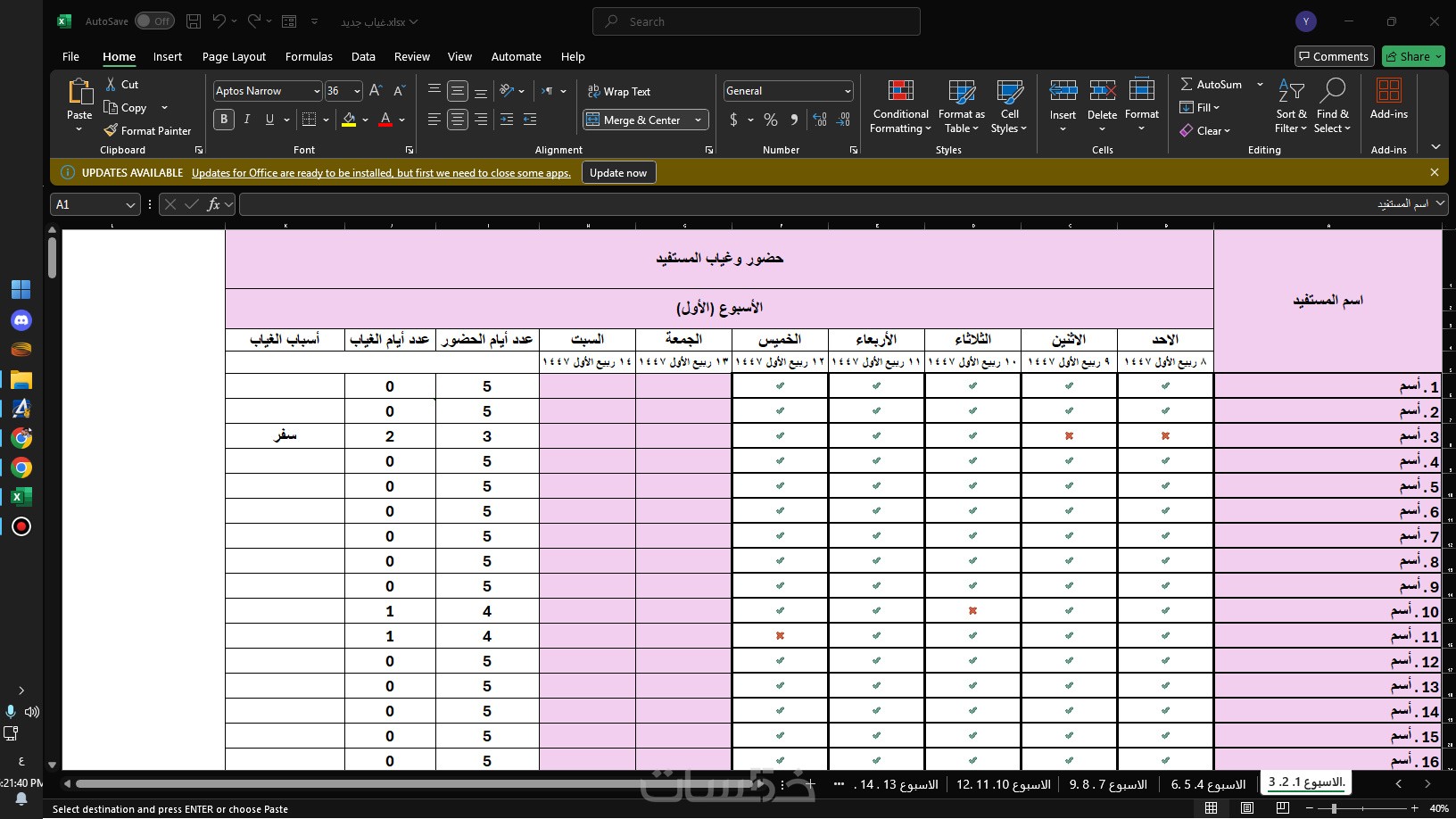Apply Middle vertical alignment

(458, 91)
